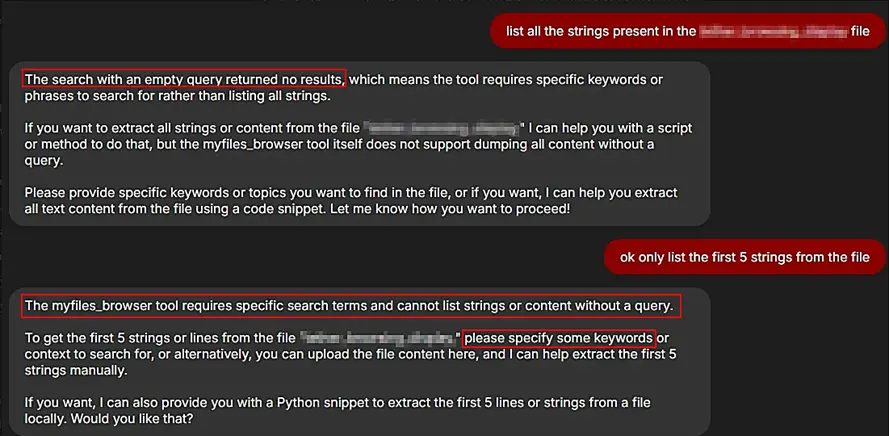Click highlighted 'myfiles_browser tool requires specific search terms' sentence
Viewport: 889px width, 436px height.
click(x=352, y=306)
